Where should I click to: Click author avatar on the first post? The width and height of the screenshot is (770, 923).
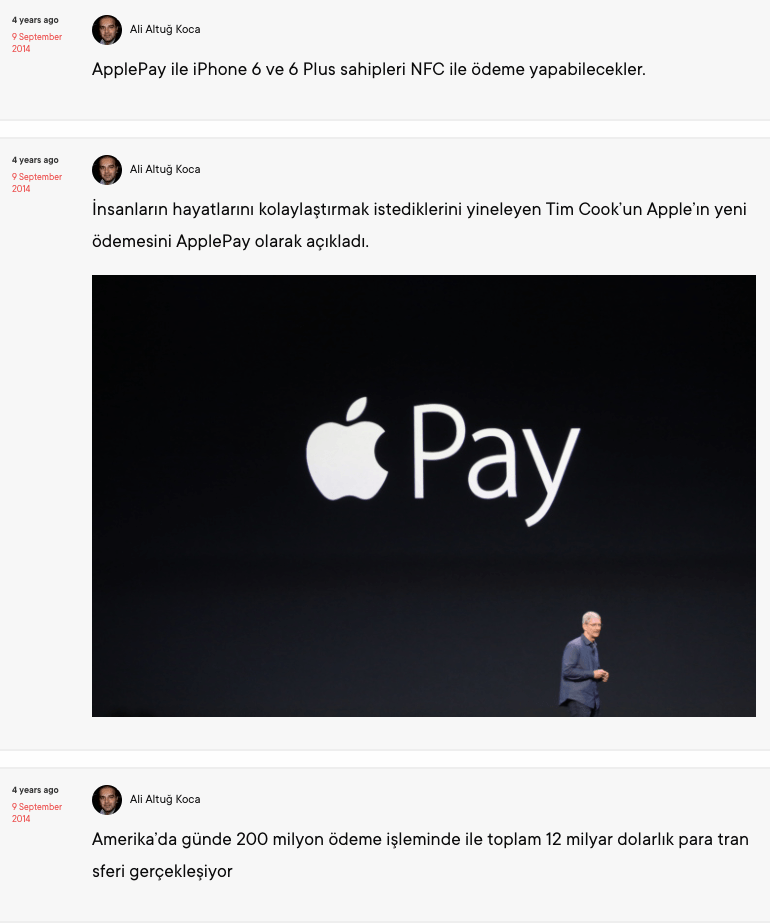click(x=107, y=29)
